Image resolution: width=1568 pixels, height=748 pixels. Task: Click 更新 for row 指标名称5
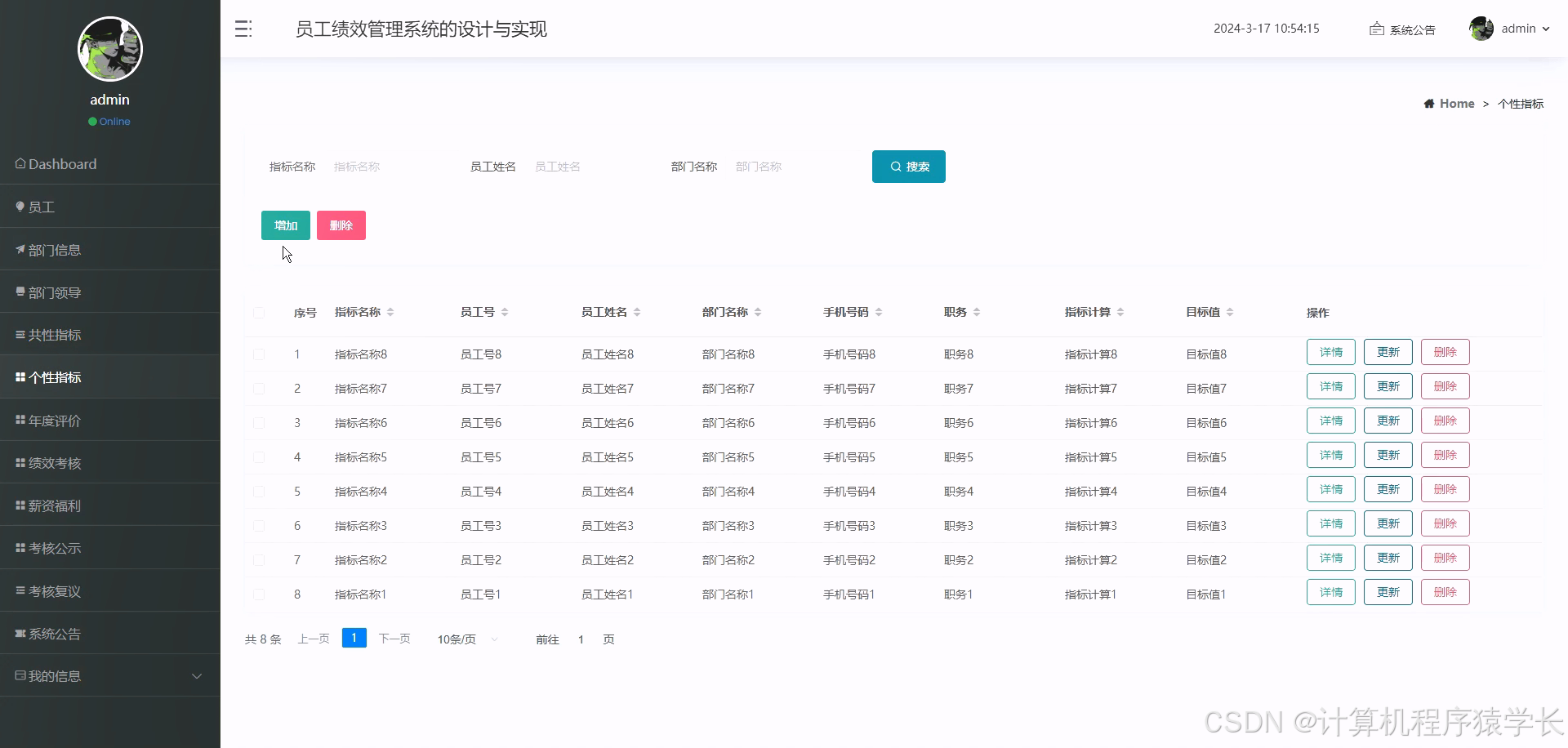pos(1388,455)
